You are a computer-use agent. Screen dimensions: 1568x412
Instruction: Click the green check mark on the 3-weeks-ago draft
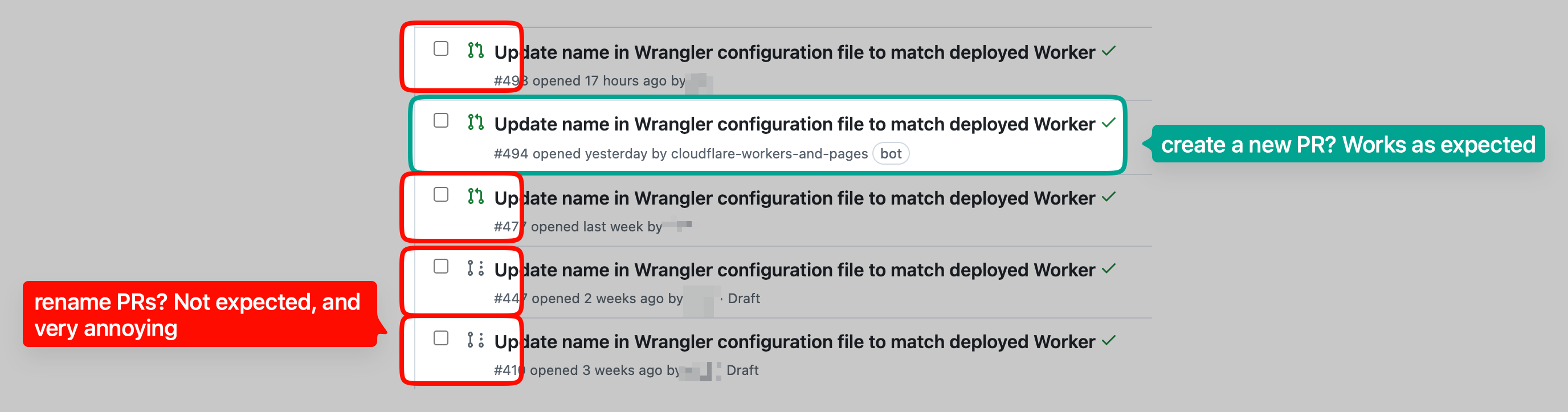(x=1108, y=340)
